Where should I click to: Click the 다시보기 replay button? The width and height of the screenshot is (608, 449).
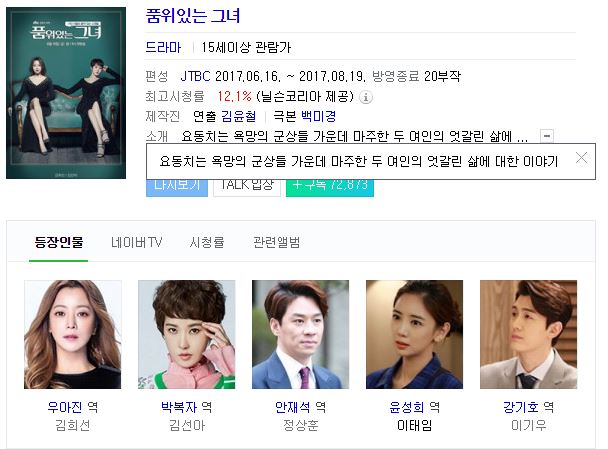pyautogui.click(x=177, y=188)
